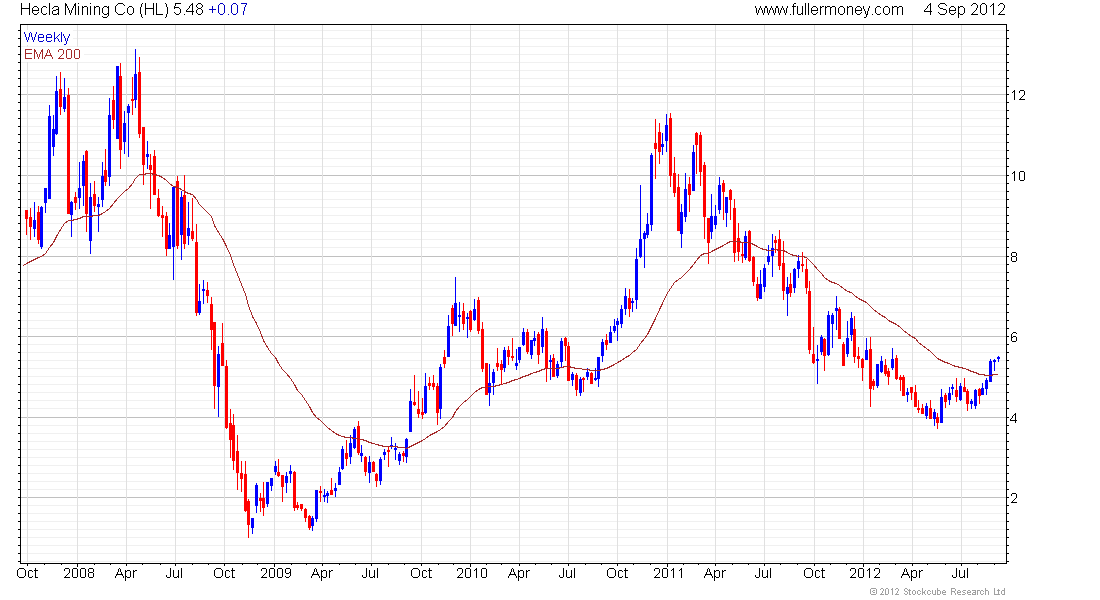1100x600 pixels.
Task: Click the '2010' year axis label
Action: tap(471, 573)
